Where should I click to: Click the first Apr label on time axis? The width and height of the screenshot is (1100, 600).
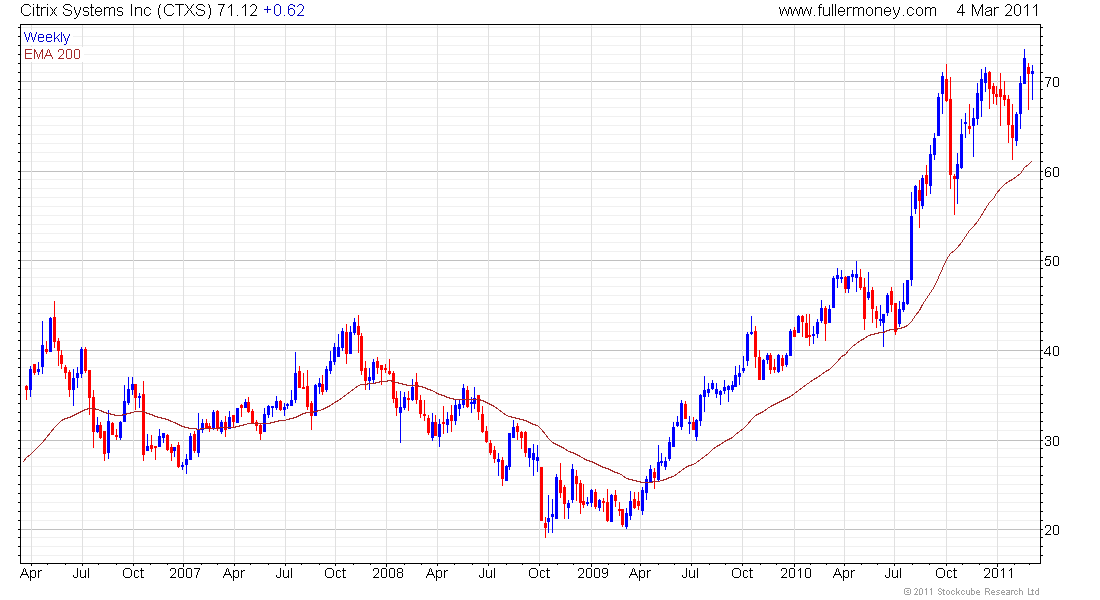[31, 573]
